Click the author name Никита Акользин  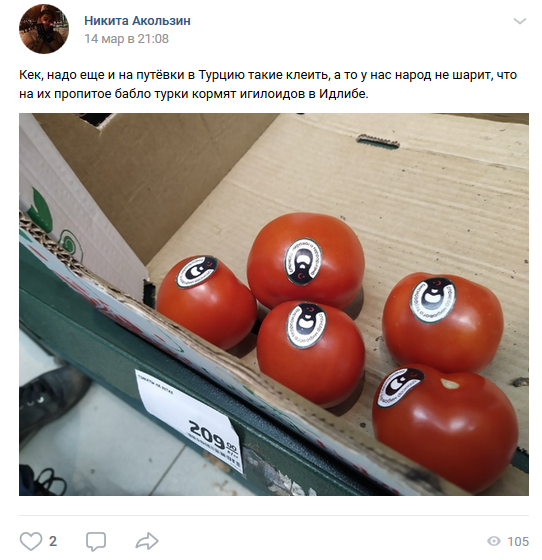click(x=137, y=21)
